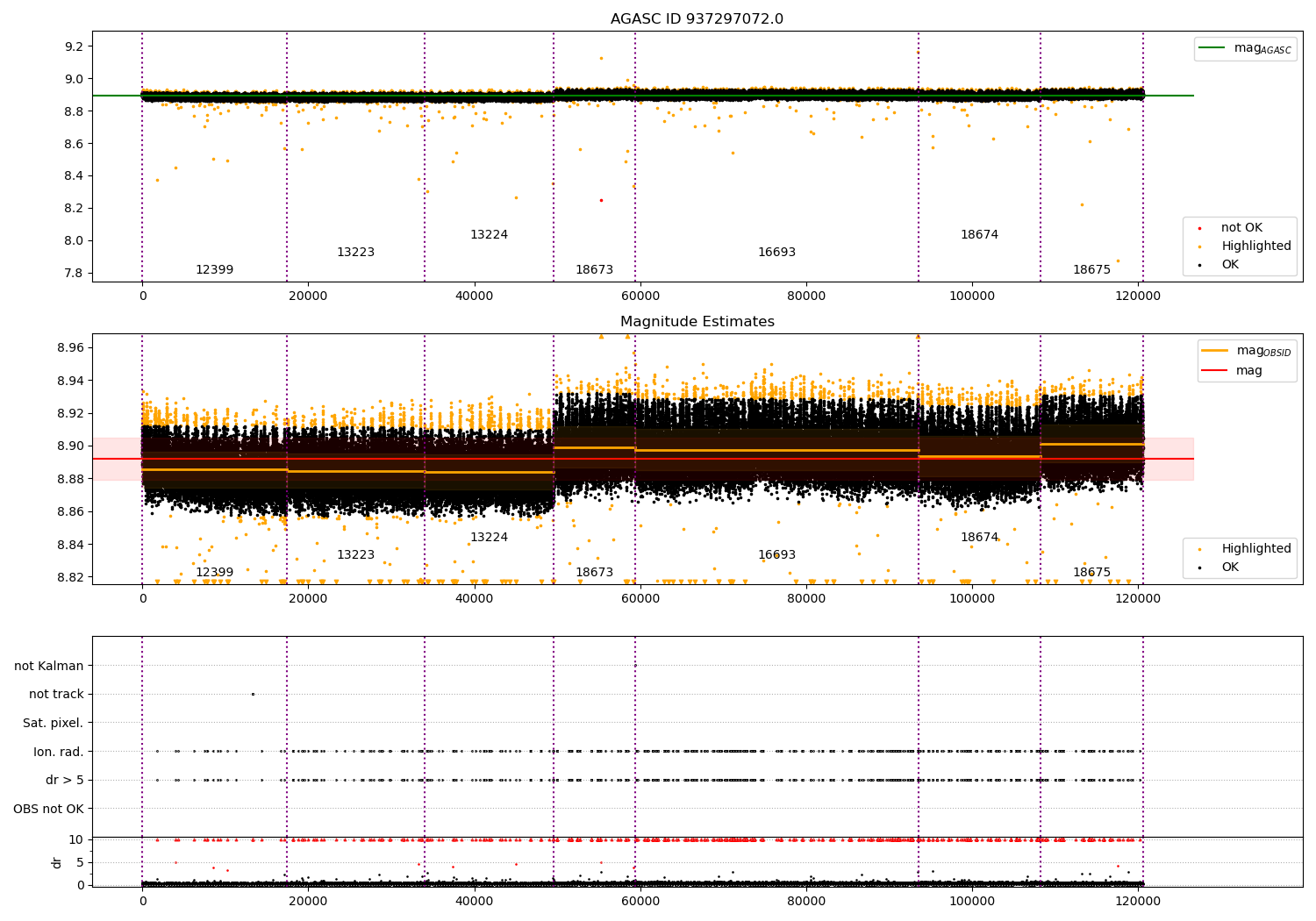Click the 'not Kalman' axis label
Image resolution: width=1316 pixels, height=921 pixels.
click(x=49, y=666)
